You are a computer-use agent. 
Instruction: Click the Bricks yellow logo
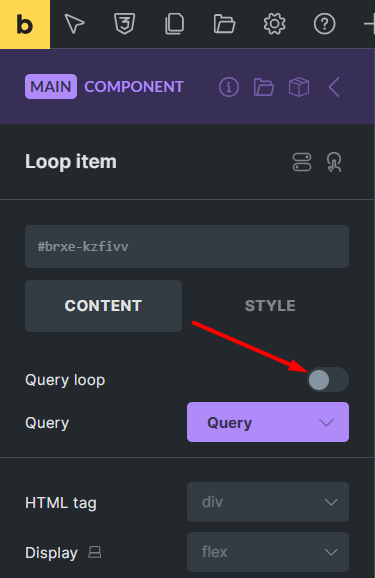(x=25, y=24)
